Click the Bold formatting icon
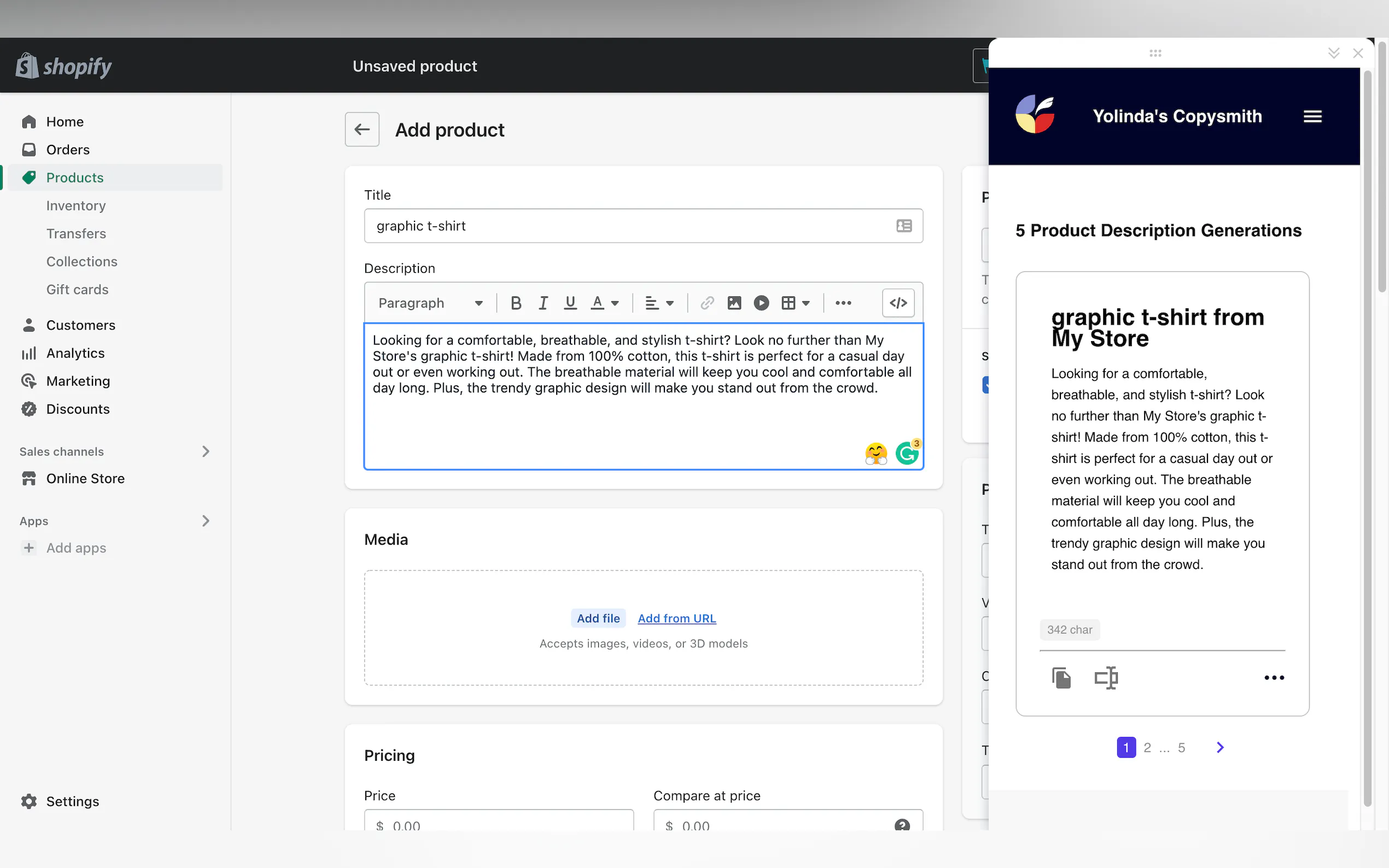The width and height of the screenshot is (1389, 868). click(516, 302)
